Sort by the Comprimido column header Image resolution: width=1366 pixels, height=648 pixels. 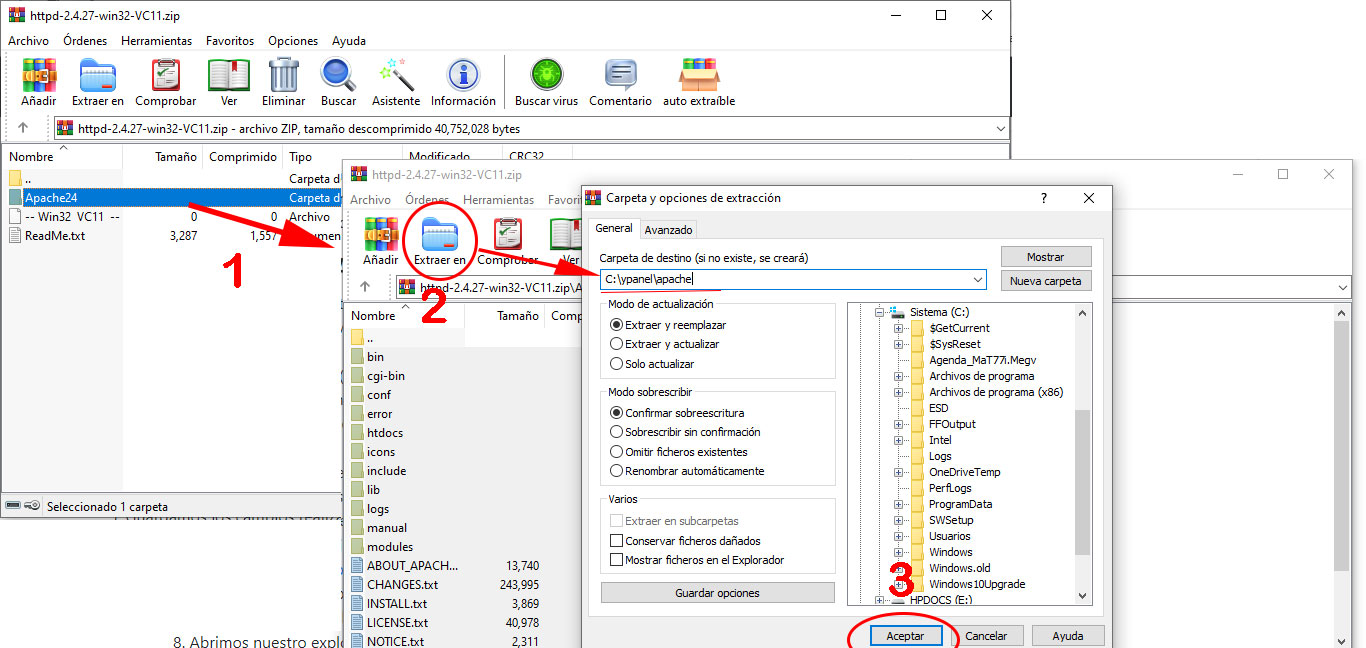242,157
